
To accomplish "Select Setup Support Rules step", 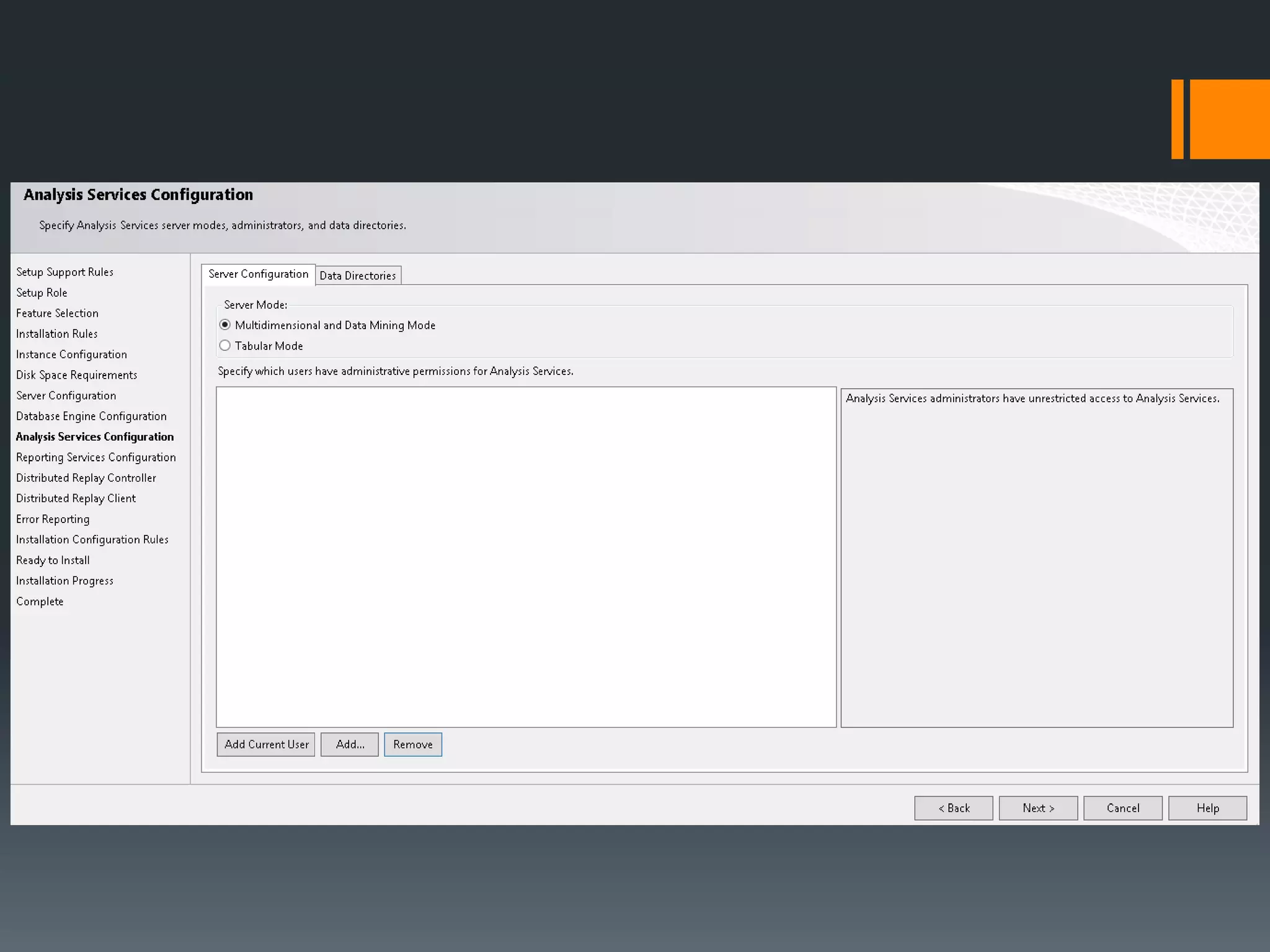I will 64,272.
